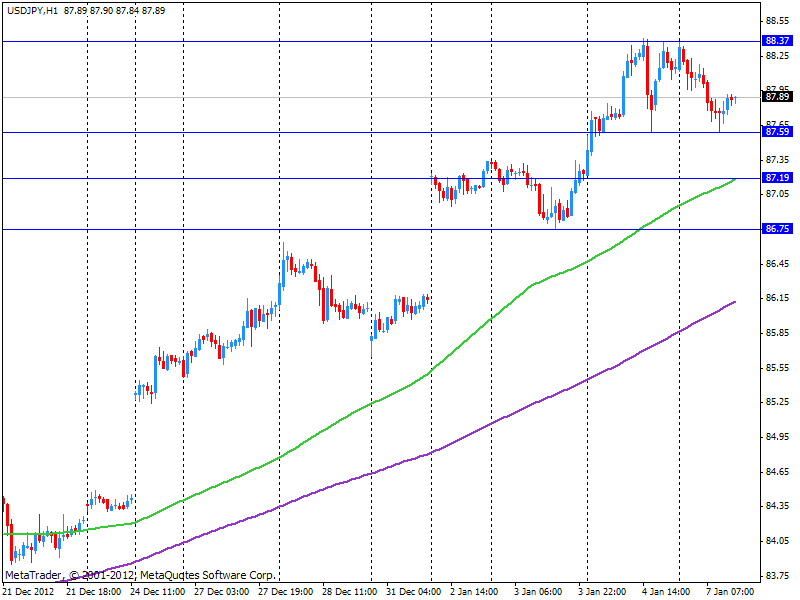Click the 4 Jan 14:00 time label

pos(666,592)
